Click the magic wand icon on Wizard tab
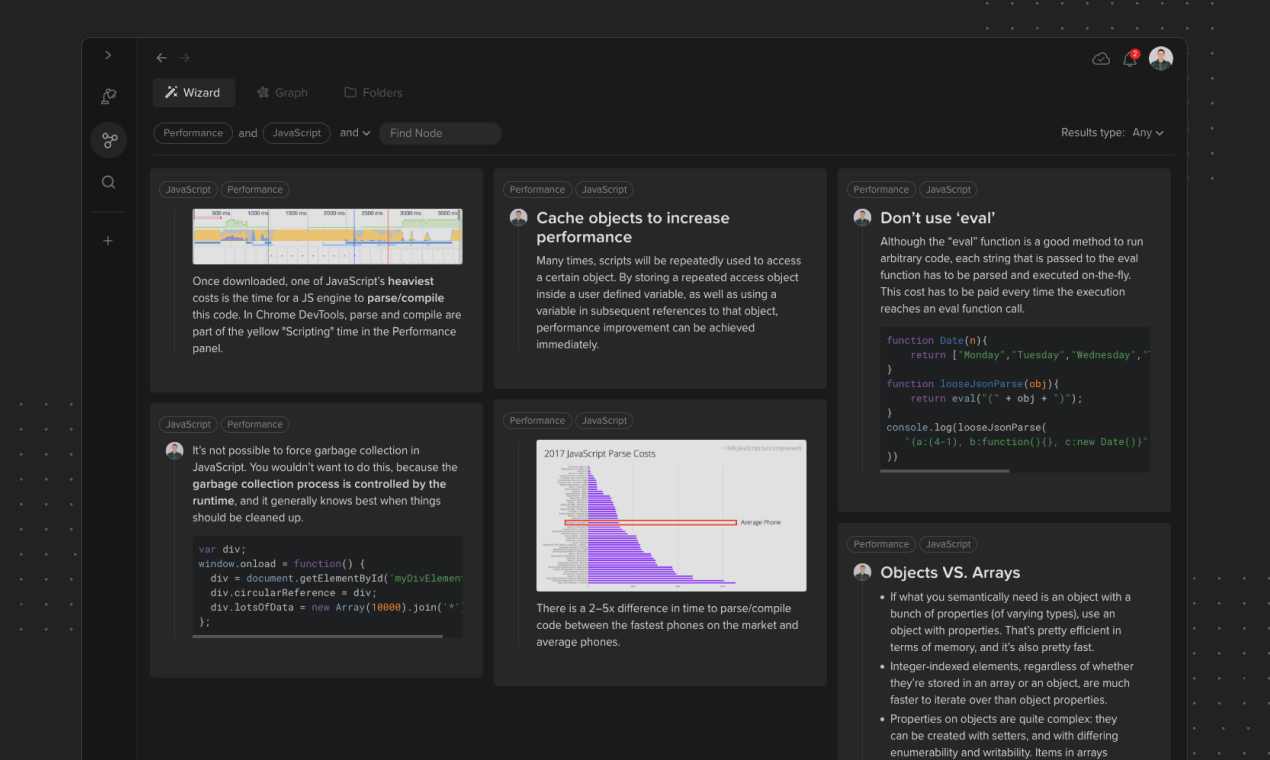The height and width of the screenshot is (760, 1270). point(169,92)
